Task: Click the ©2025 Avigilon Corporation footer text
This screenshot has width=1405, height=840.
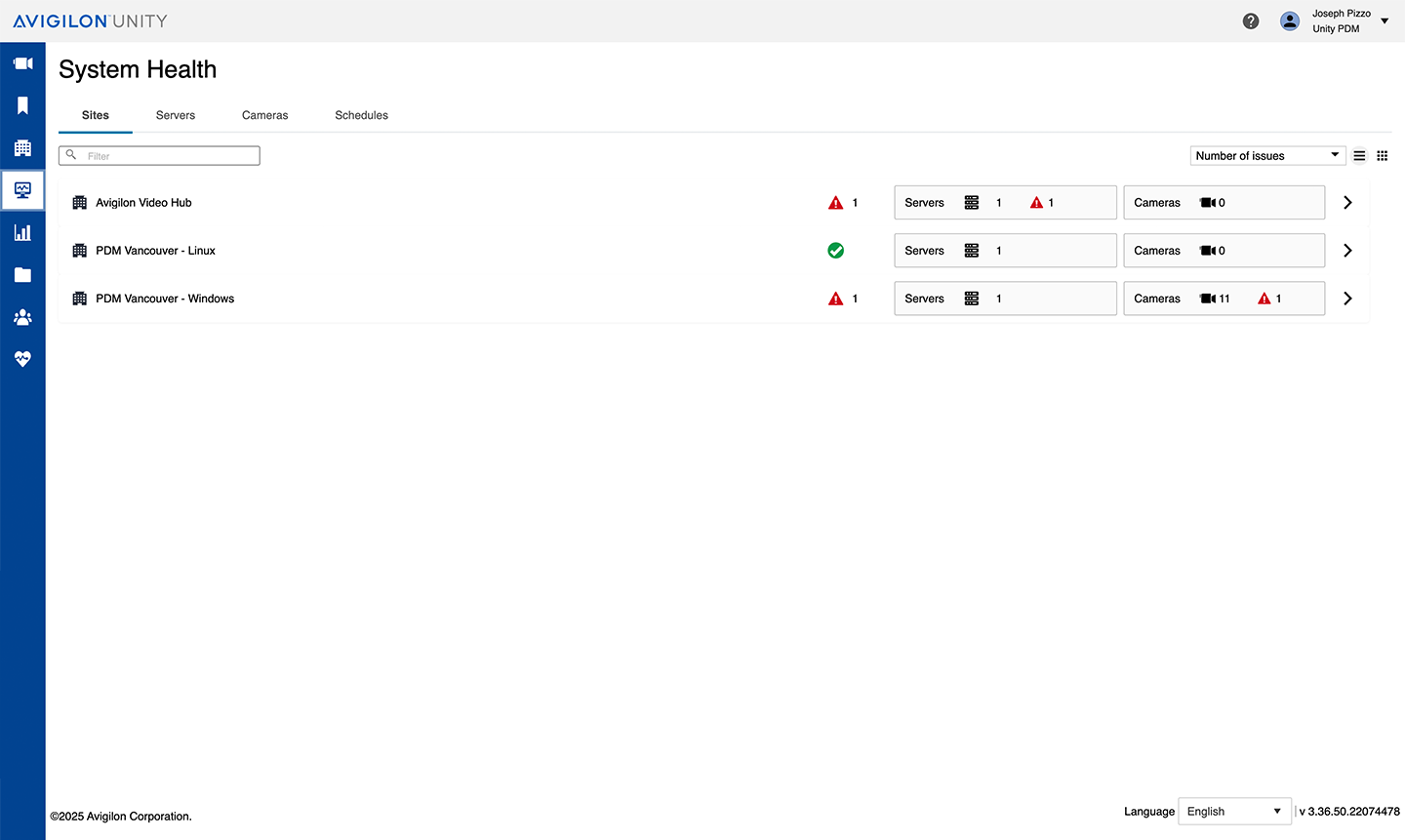Action: (x=121, y=817)
